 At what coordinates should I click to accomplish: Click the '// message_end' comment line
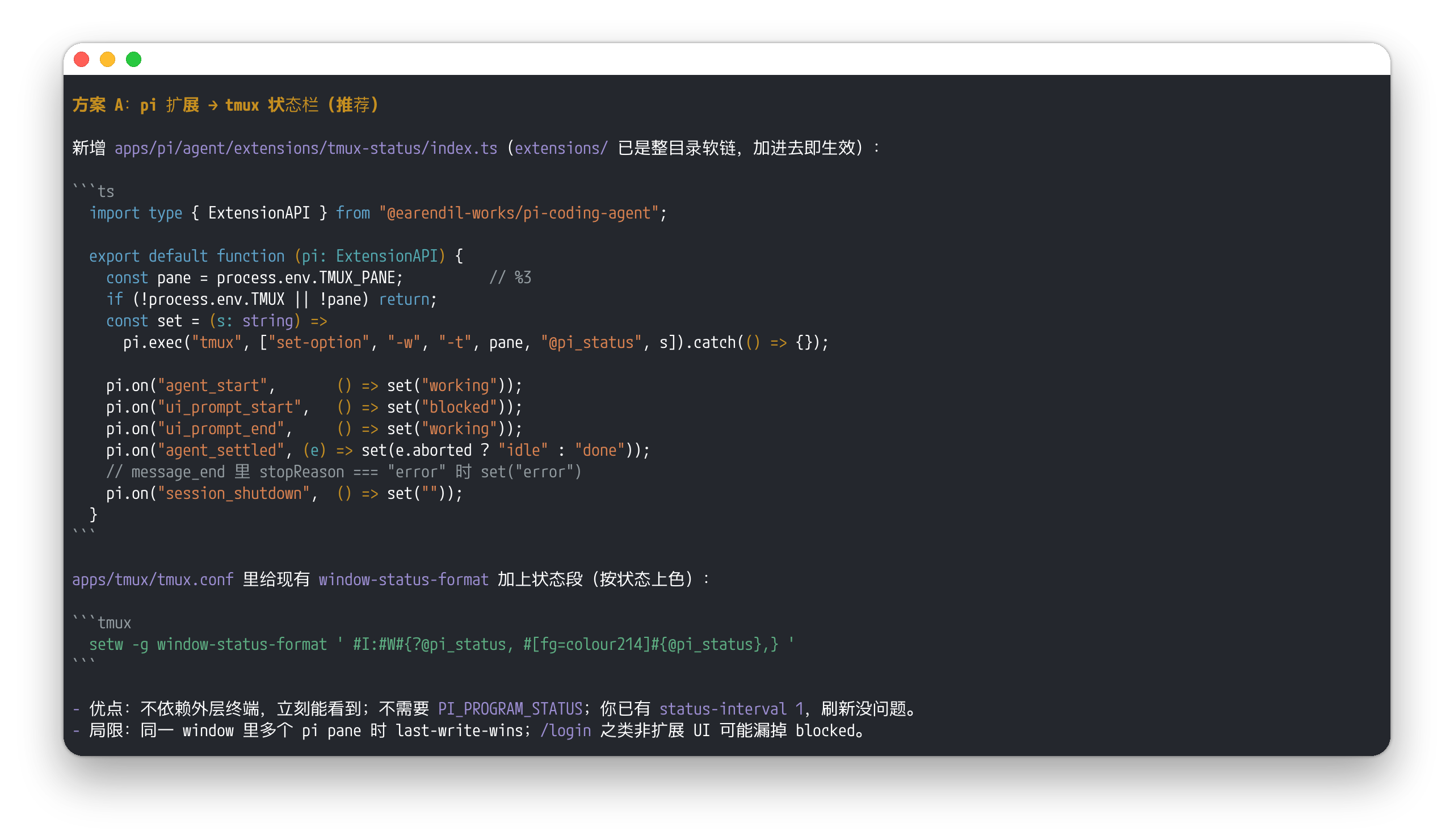coord(344,472)
